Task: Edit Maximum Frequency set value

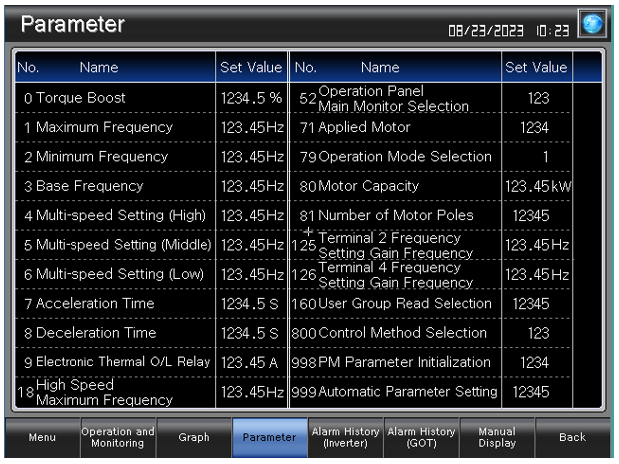Action: 251,127
